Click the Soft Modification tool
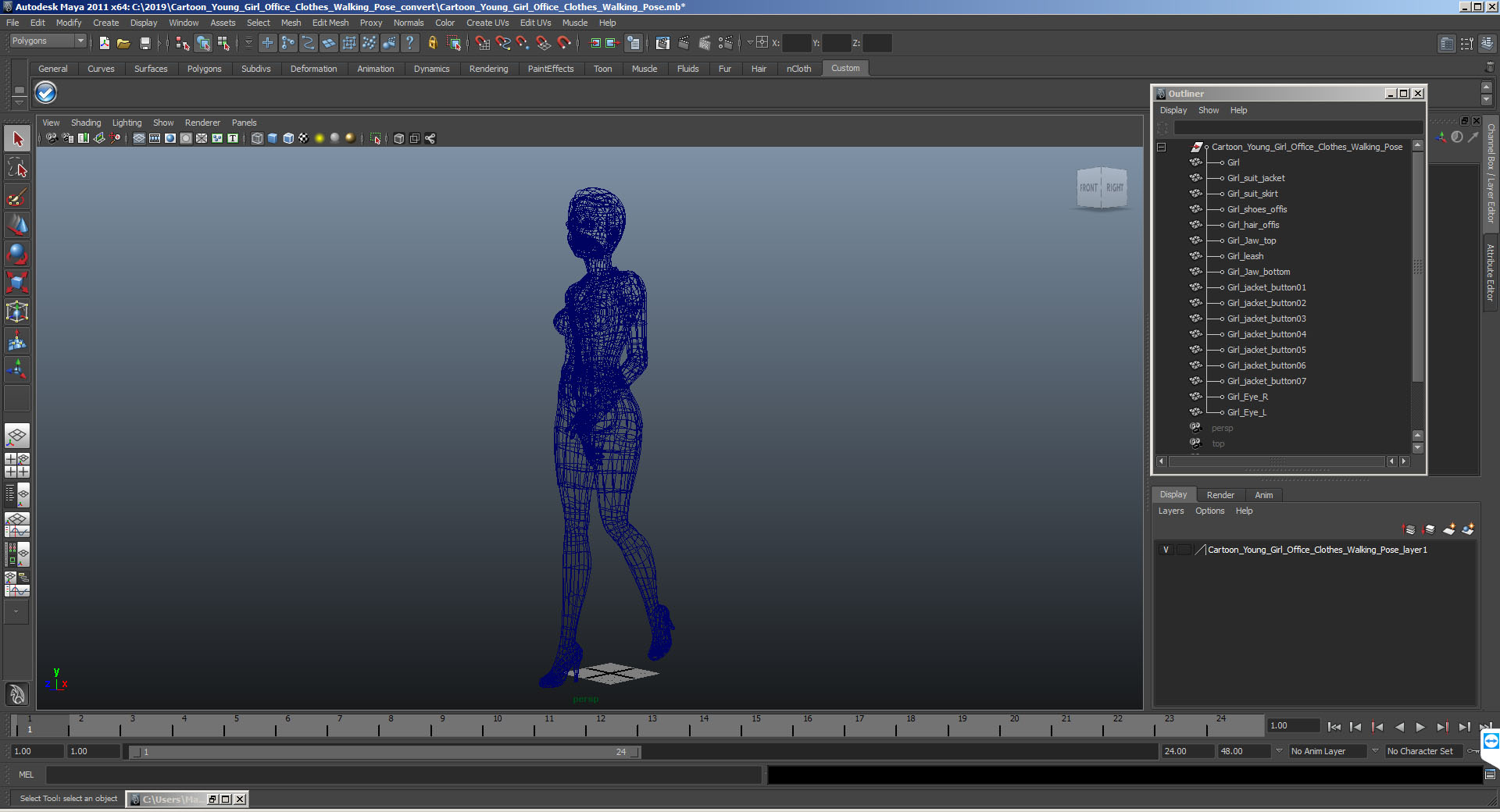Image resolution: width=1500 pixels, height=812 pixels. [x=17, y=340]
